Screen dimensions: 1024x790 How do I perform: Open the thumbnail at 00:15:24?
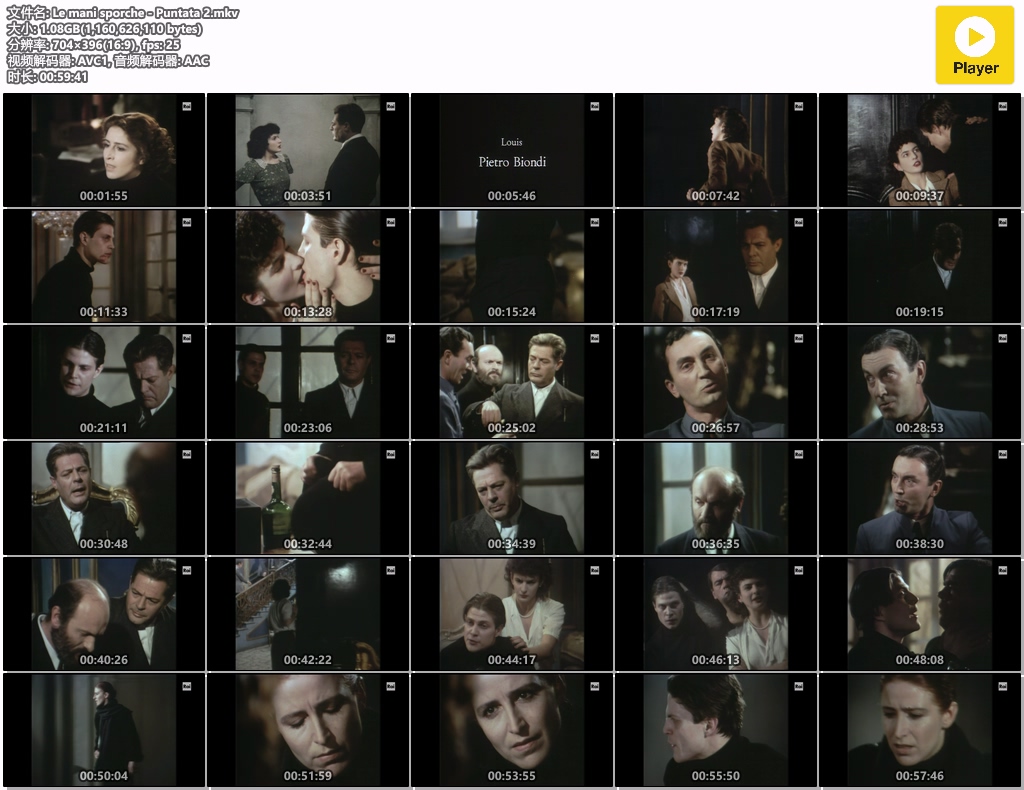pyautogui.click(x=512, y=266)
